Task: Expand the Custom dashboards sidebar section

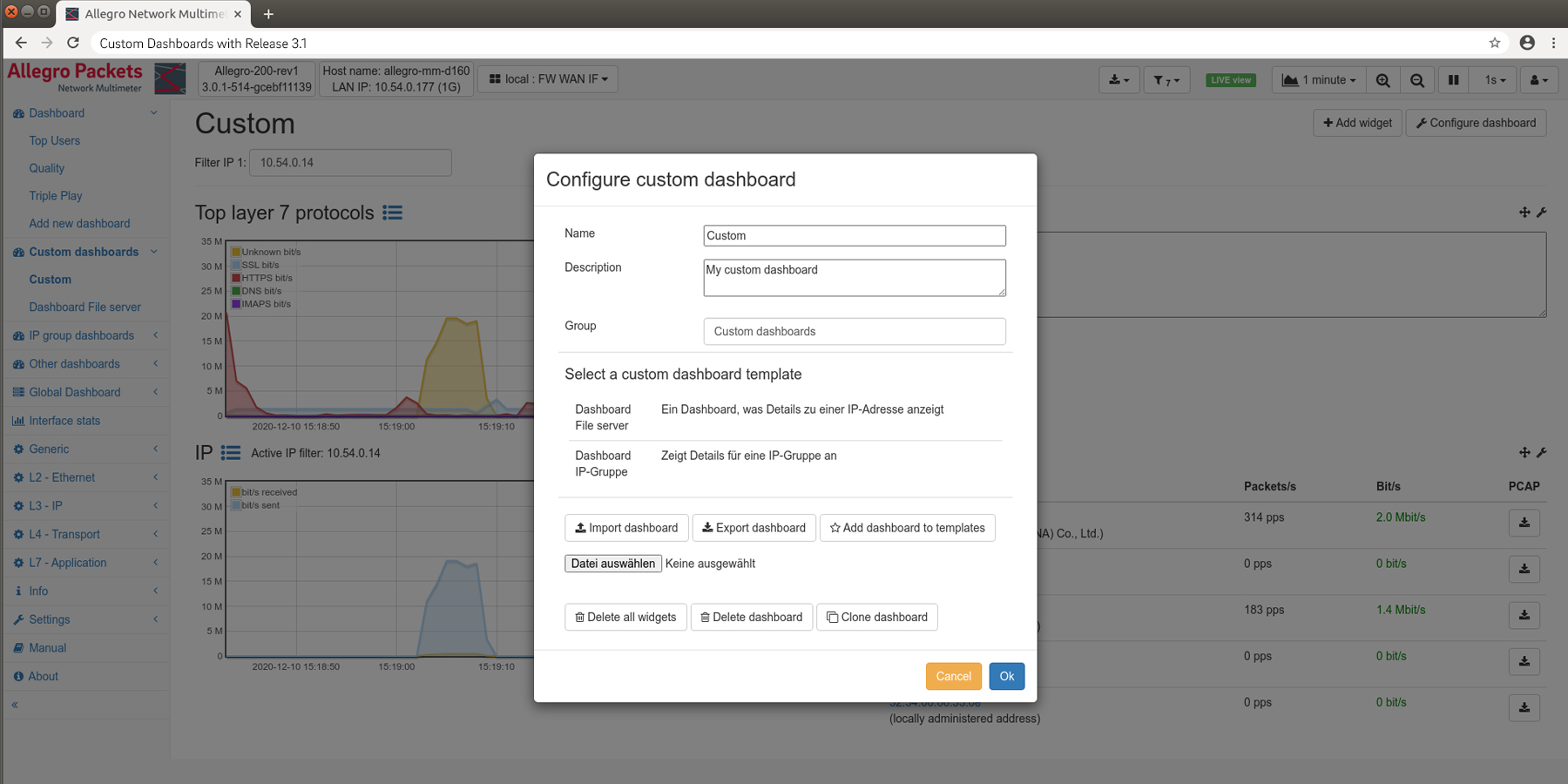Action: point(83,252)
